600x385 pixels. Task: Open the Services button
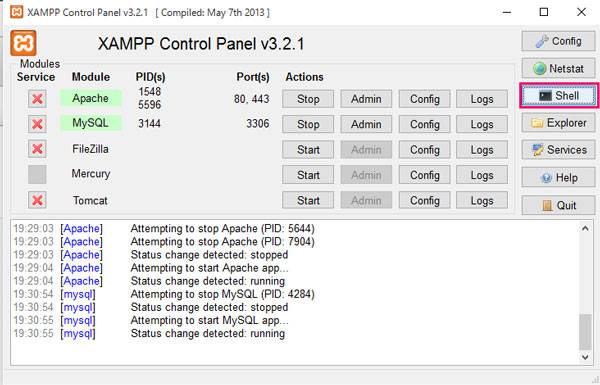pos(558,150)
